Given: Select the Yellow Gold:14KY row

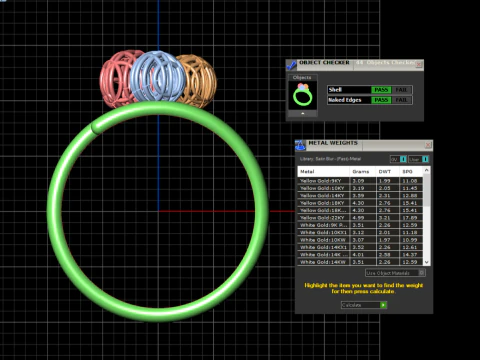Looking at the screenshot, I should tap(360, 195).
